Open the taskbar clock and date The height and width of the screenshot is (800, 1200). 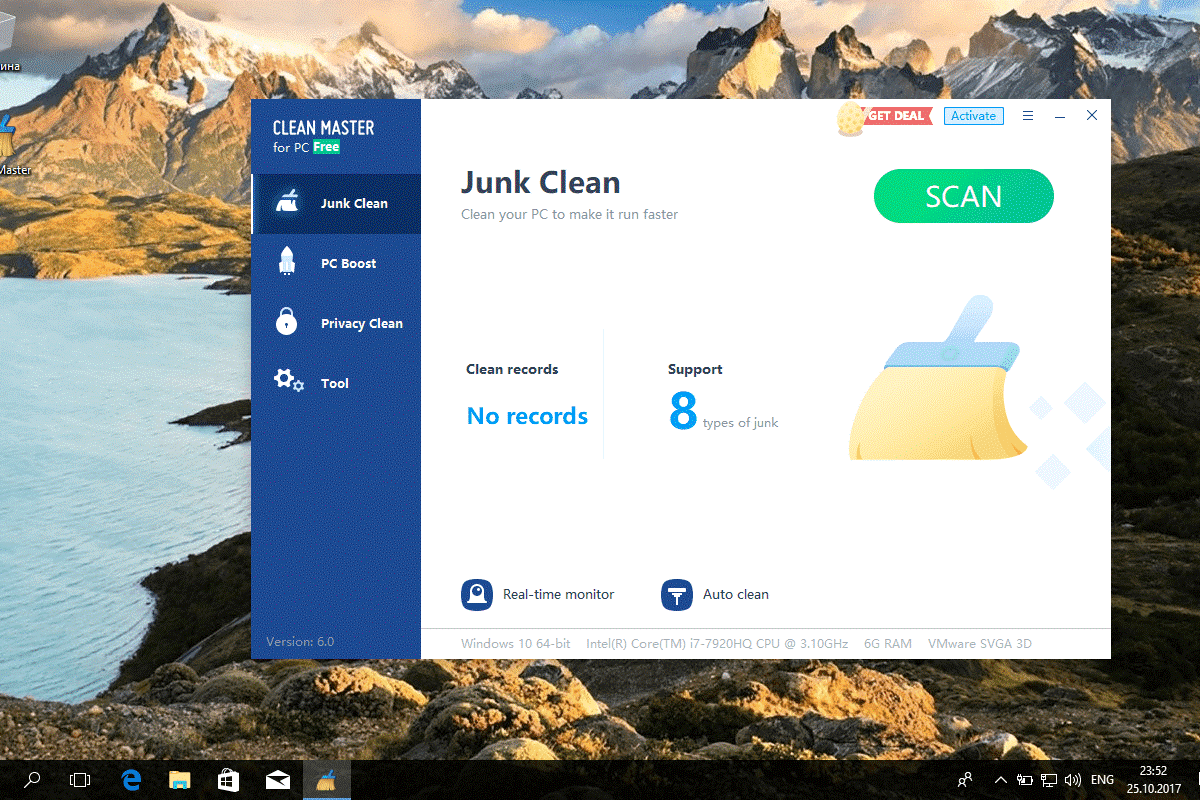click(1153, 779)
